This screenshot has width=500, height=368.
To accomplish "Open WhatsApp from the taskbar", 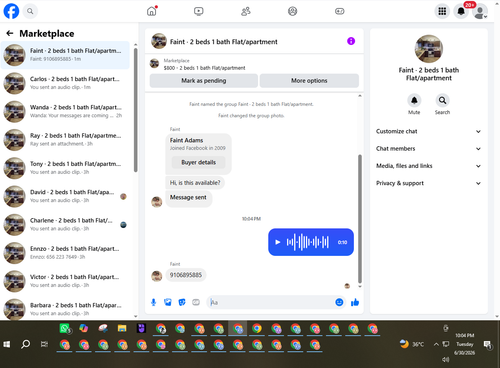I will (x=65, y=328).
